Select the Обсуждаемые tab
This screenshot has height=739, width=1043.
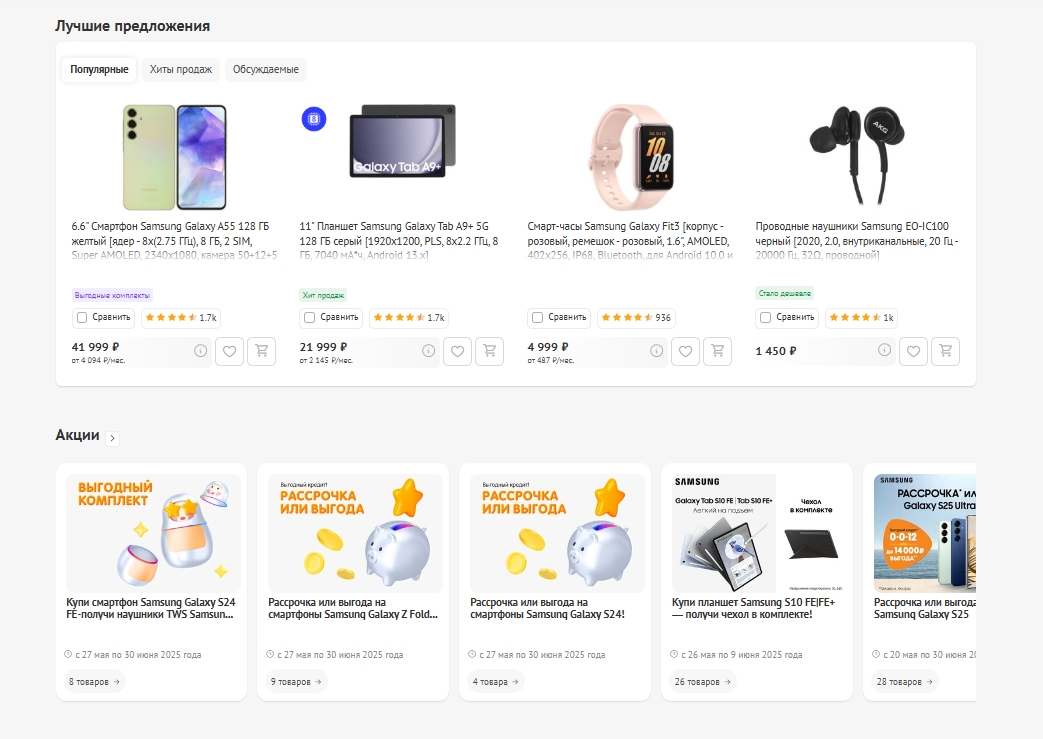(266, 70)
